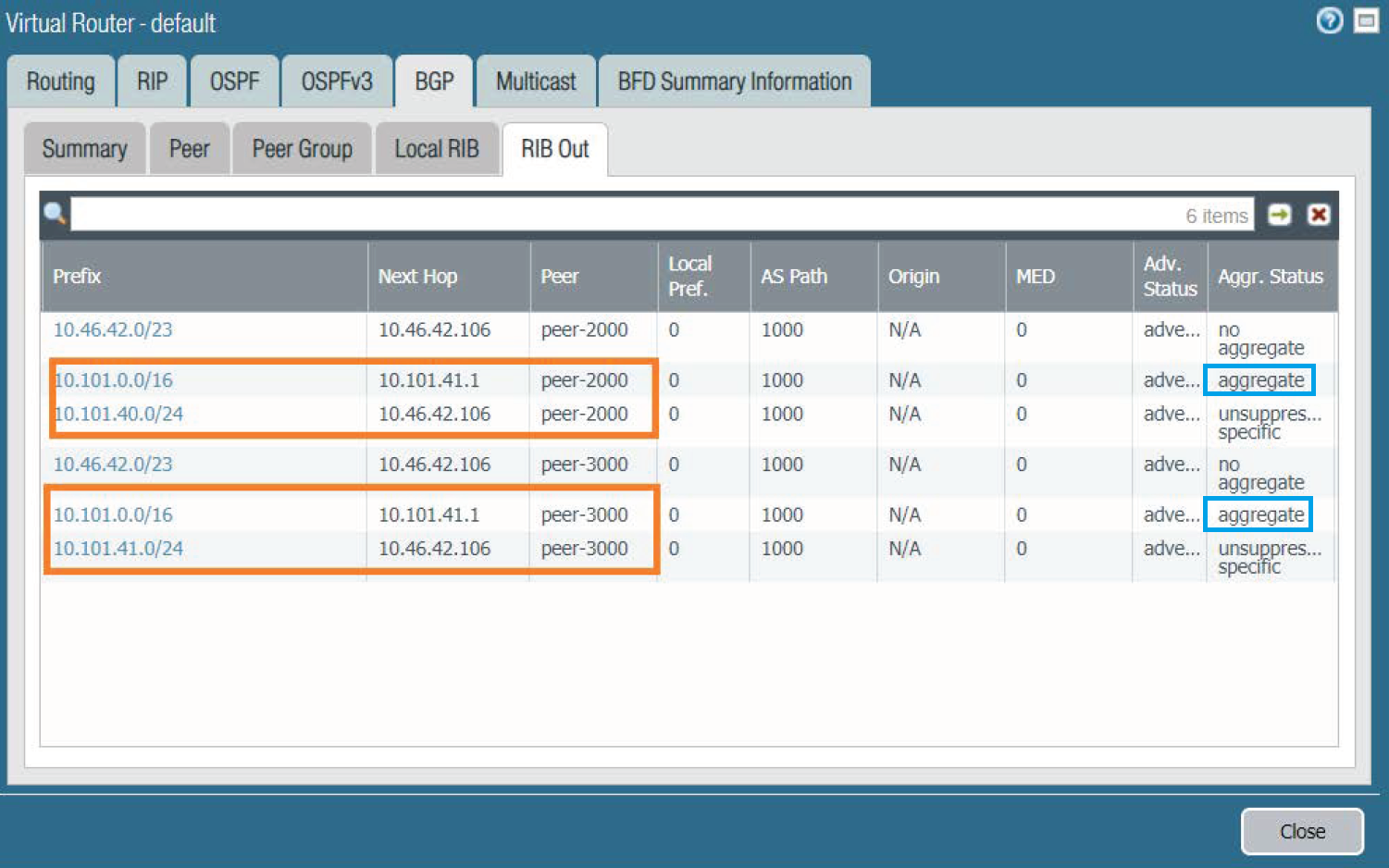Open the Peer Group sub-tab
The height and width of the screenshot is (868, 1389).
(302, 149)
